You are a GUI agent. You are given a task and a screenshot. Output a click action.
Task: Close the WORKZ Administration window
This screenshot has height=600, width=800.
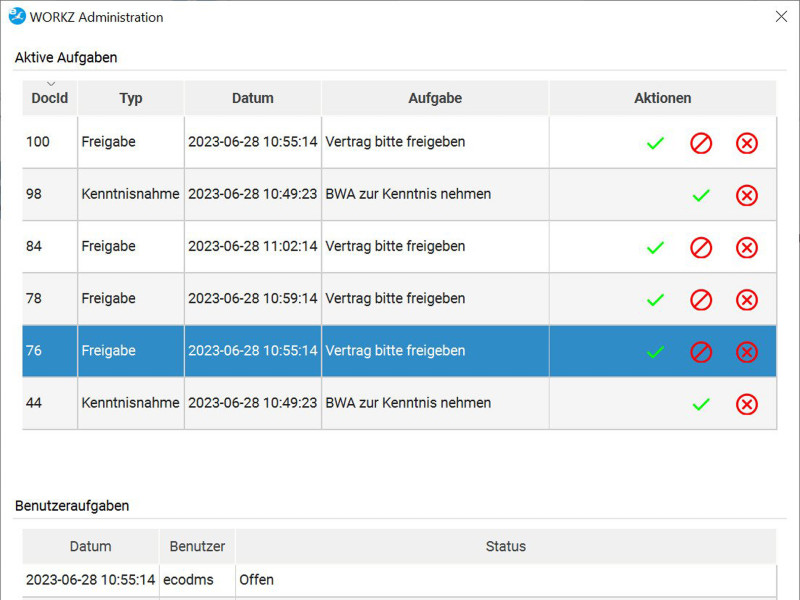[x=781, y=16]
